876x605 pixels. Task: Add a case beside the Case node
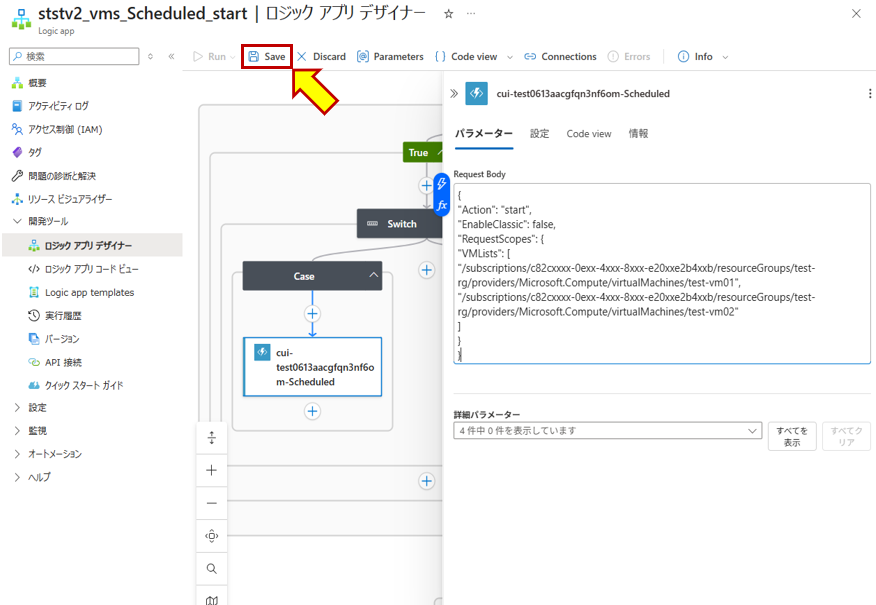[427, 270]
